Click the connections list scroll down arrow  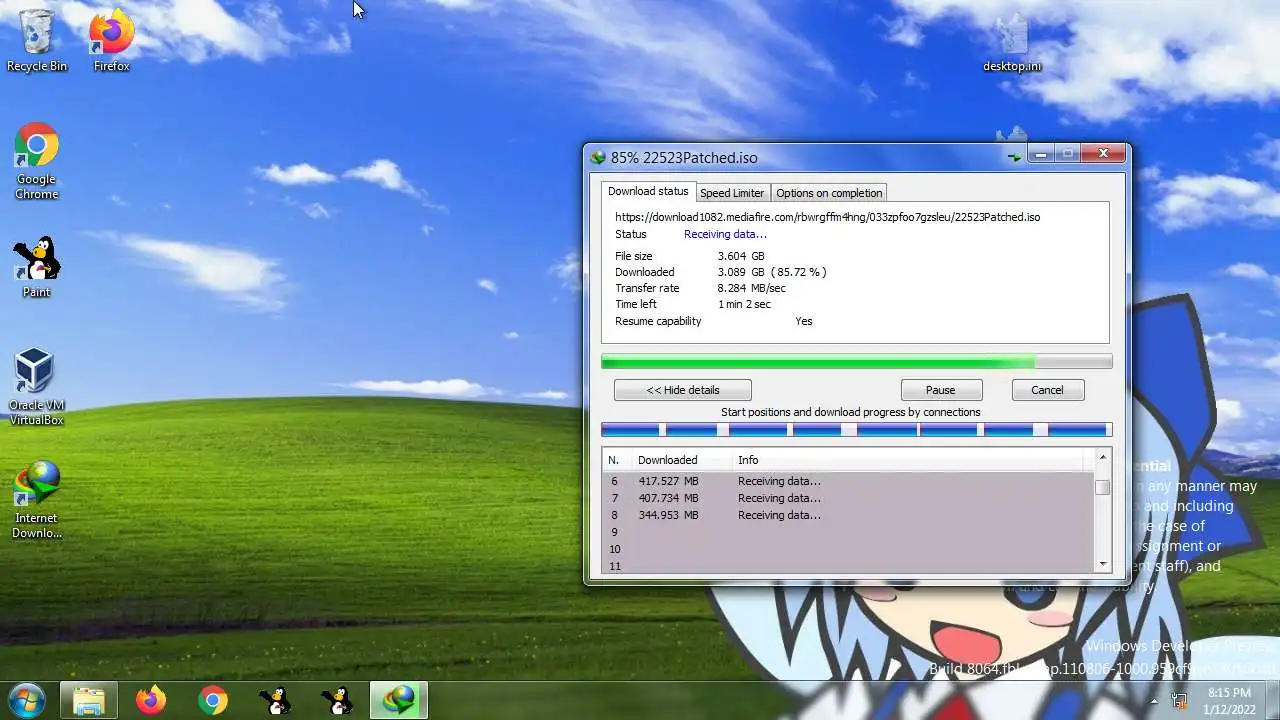pyautogui.click(x=1103, y=565)
